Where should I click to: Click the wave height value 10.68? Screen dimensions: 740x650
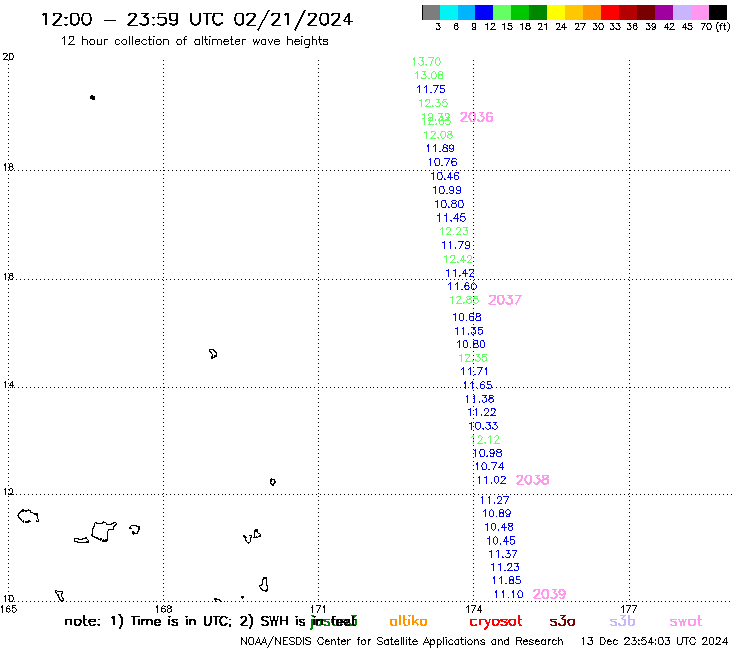[467, 317]
